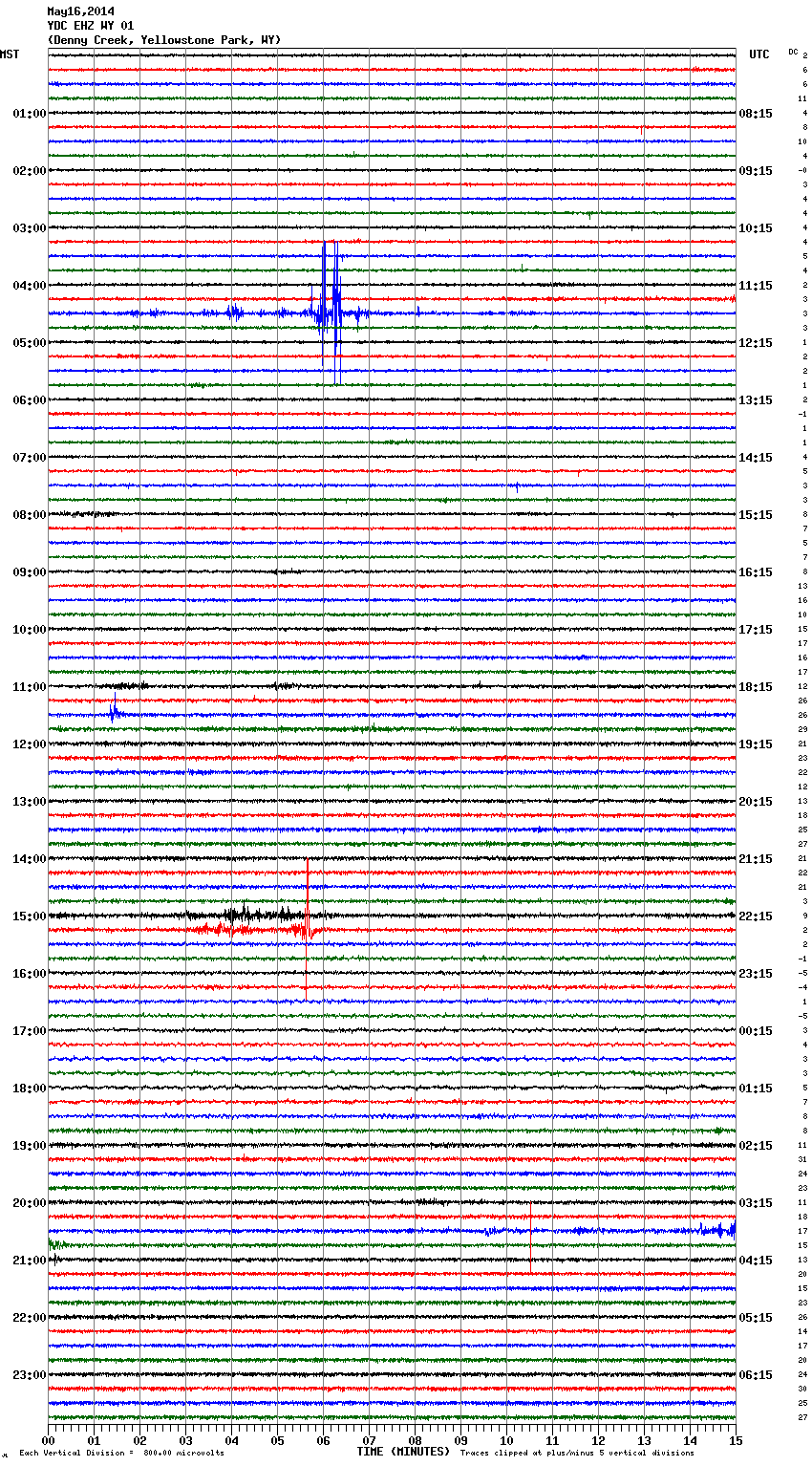Click the 16:15 UTC row label
The height and width of the screenshot is (1466, 812).
point(756,571)
